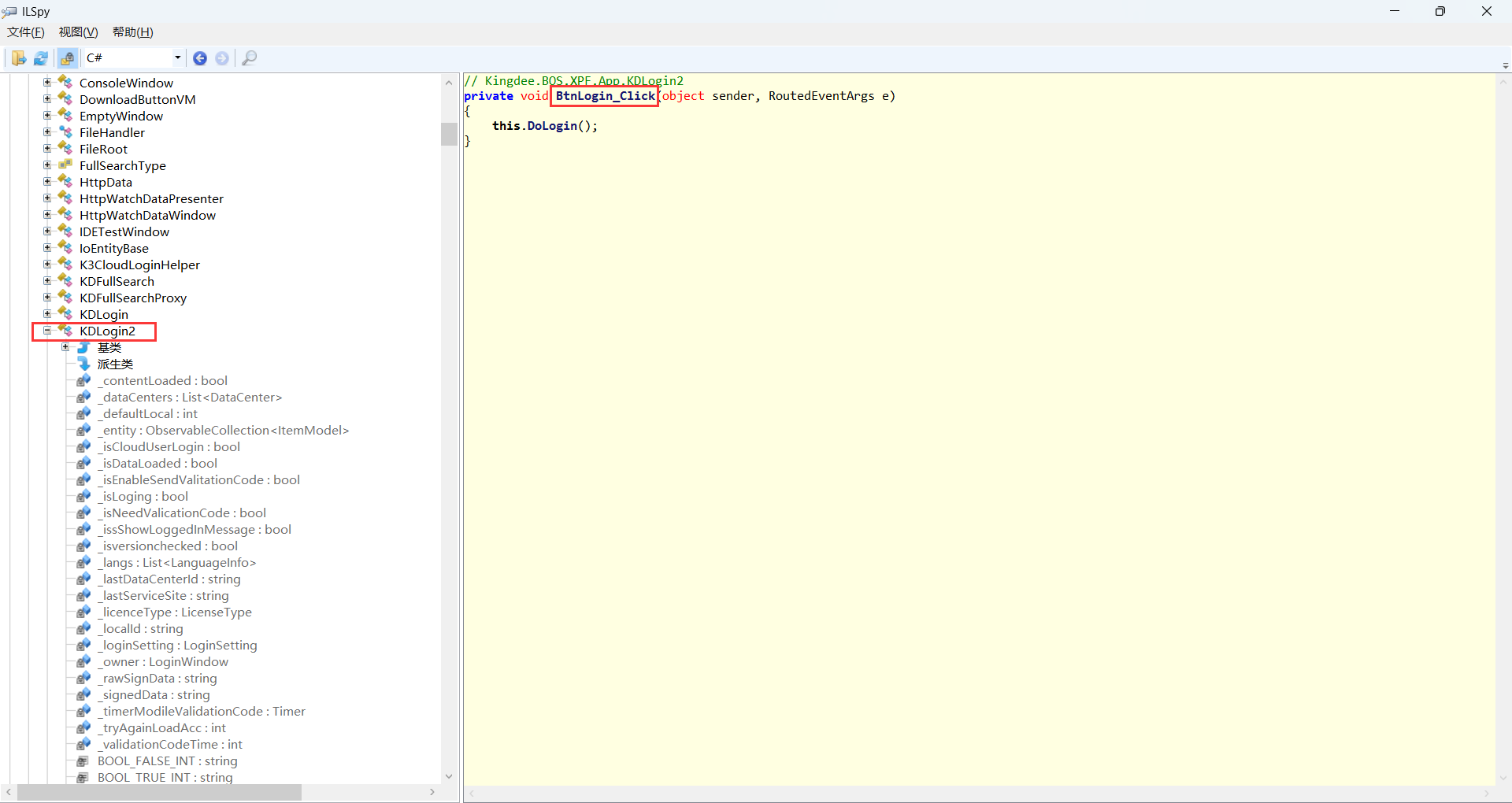1512x803 pixels.
Task: Select the _lastDataCenterId : string field
Action: (x=169, y=579)
